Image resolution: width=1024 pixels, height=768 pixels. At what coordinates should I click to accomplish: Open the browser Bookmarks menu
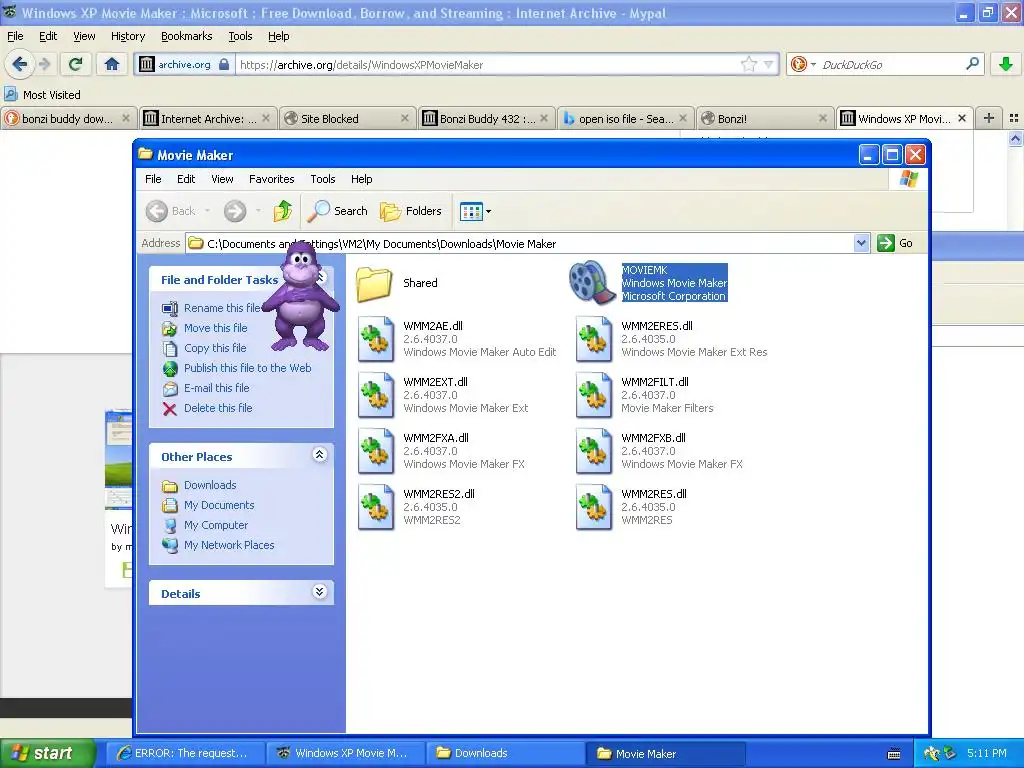pyautogui.click(x=186, y=36)
